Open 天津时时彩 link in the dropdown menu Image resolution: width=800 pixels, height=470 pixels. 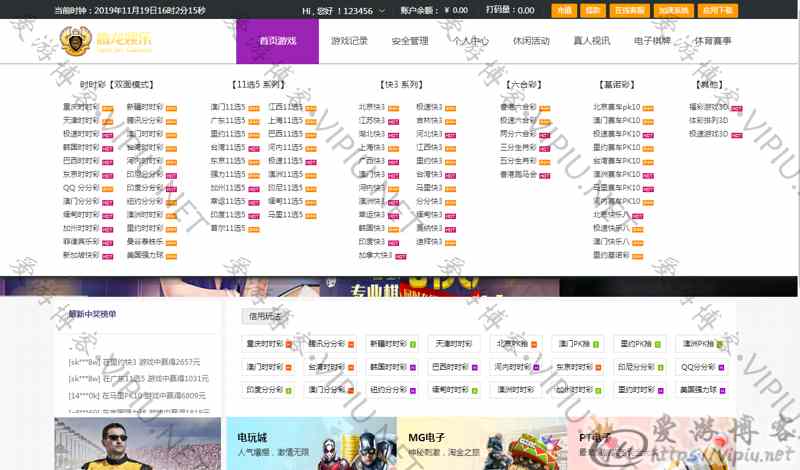pos(81,120)
